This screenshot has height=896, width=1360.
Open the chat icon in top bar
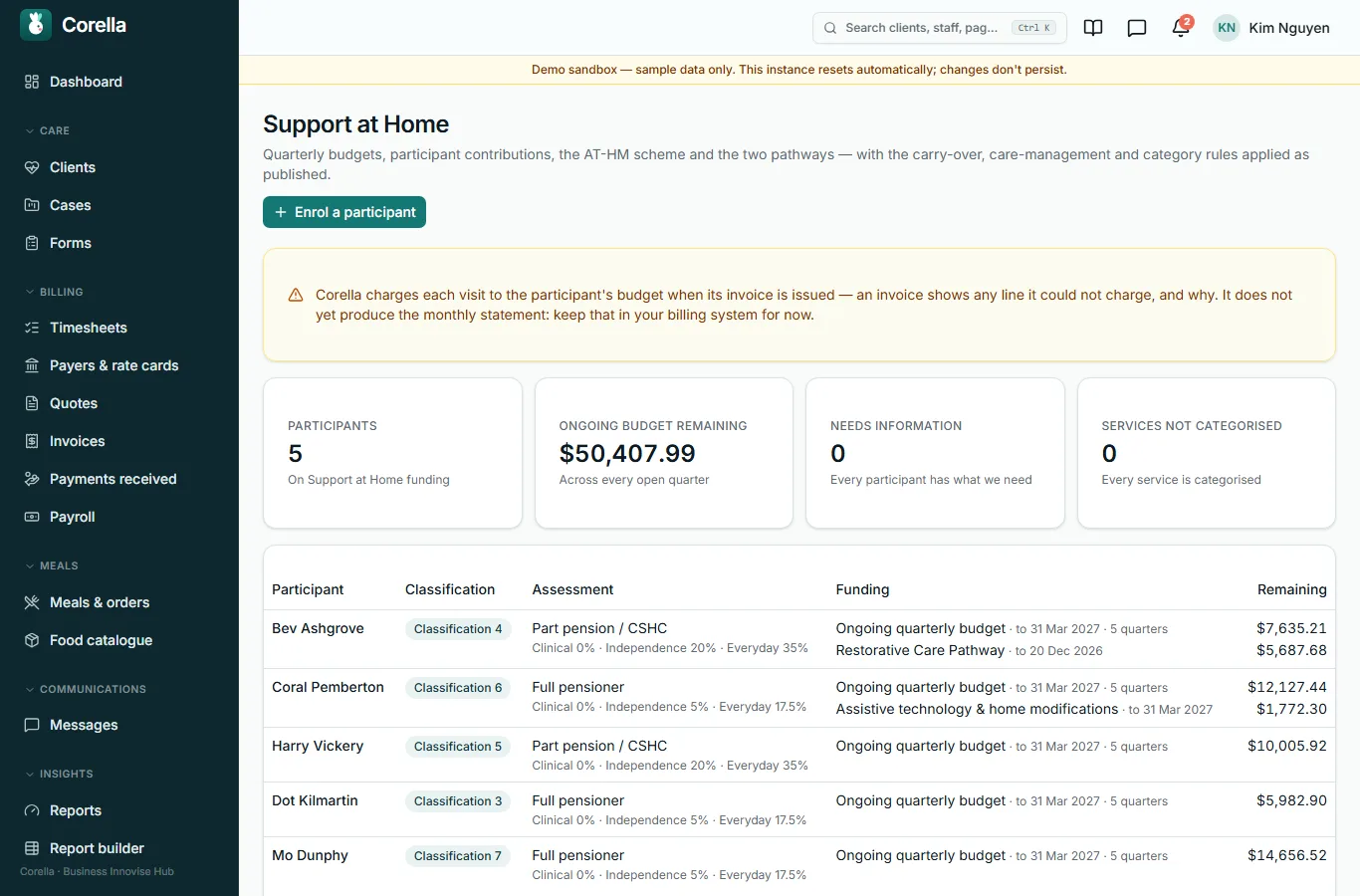(1137, 28)
